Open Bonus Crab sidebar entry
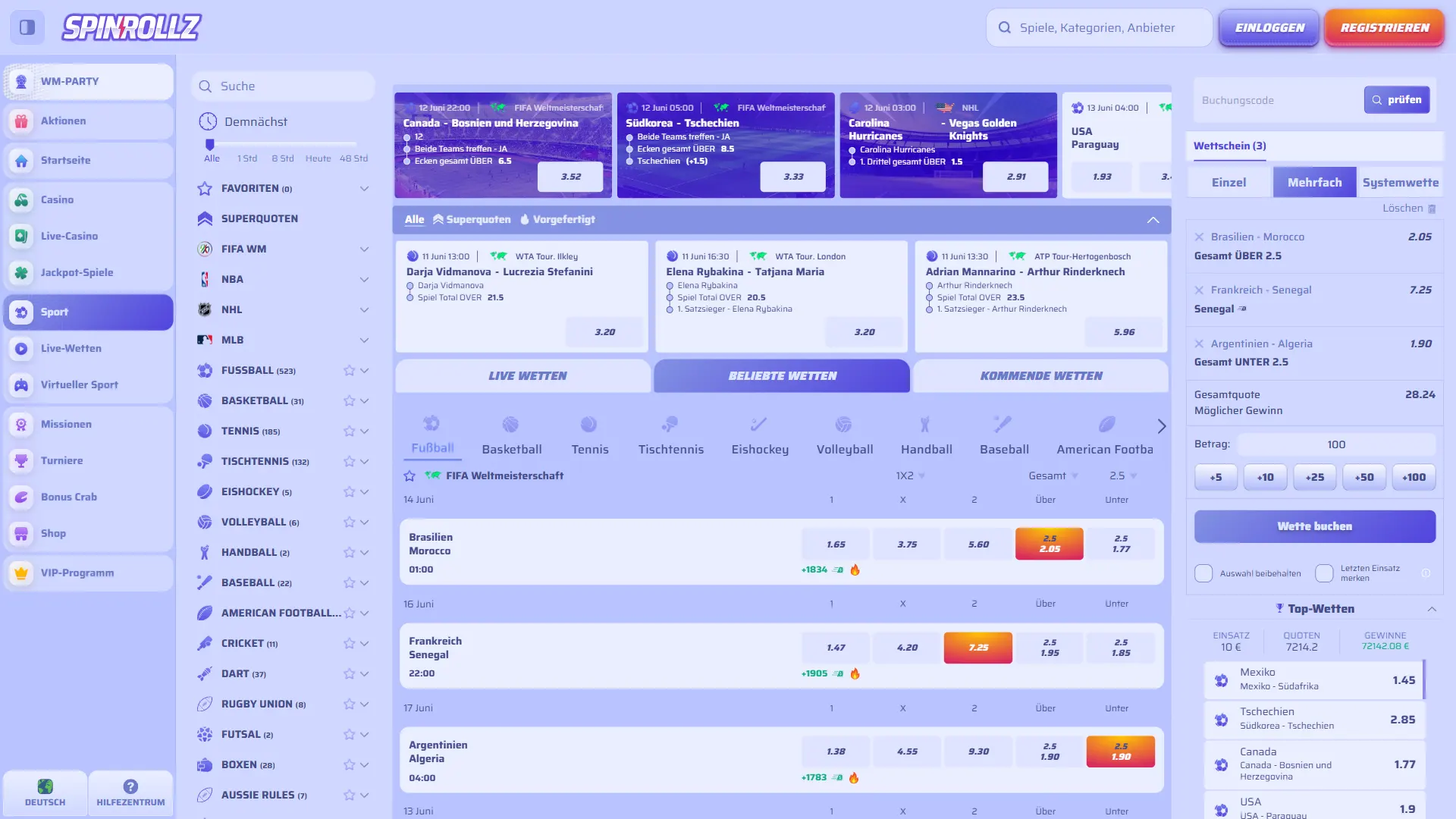 (89, 497)
